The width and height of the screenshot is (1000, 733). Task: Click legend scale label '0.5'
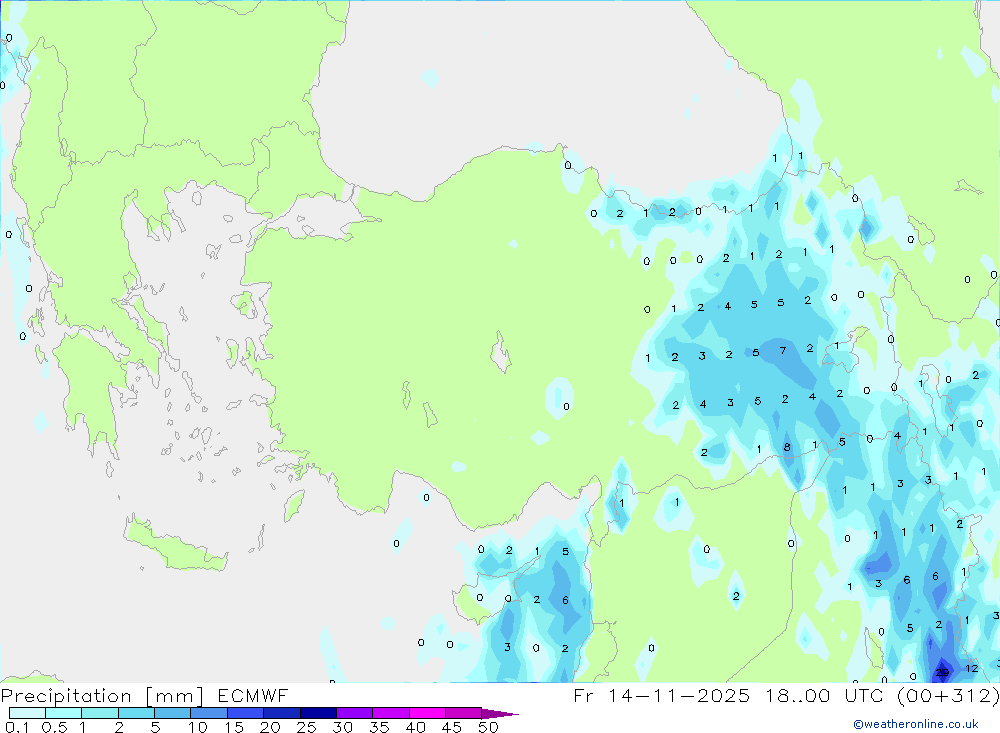click(x=54, y=727)
